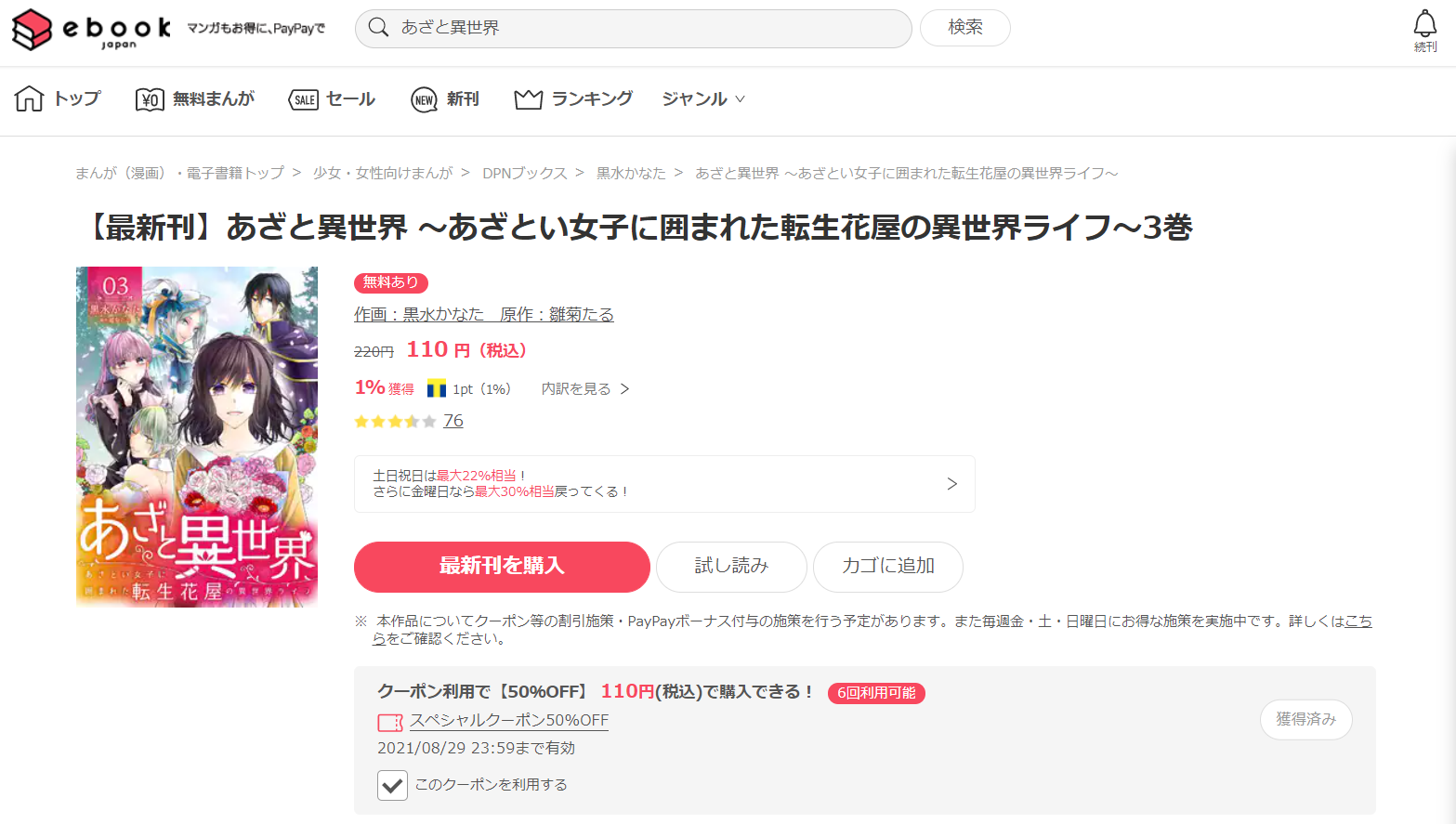Open ランキング menu item
The height and width of the screenshot is (824, 1456).
pyautogui.click(x=592, y=98)
